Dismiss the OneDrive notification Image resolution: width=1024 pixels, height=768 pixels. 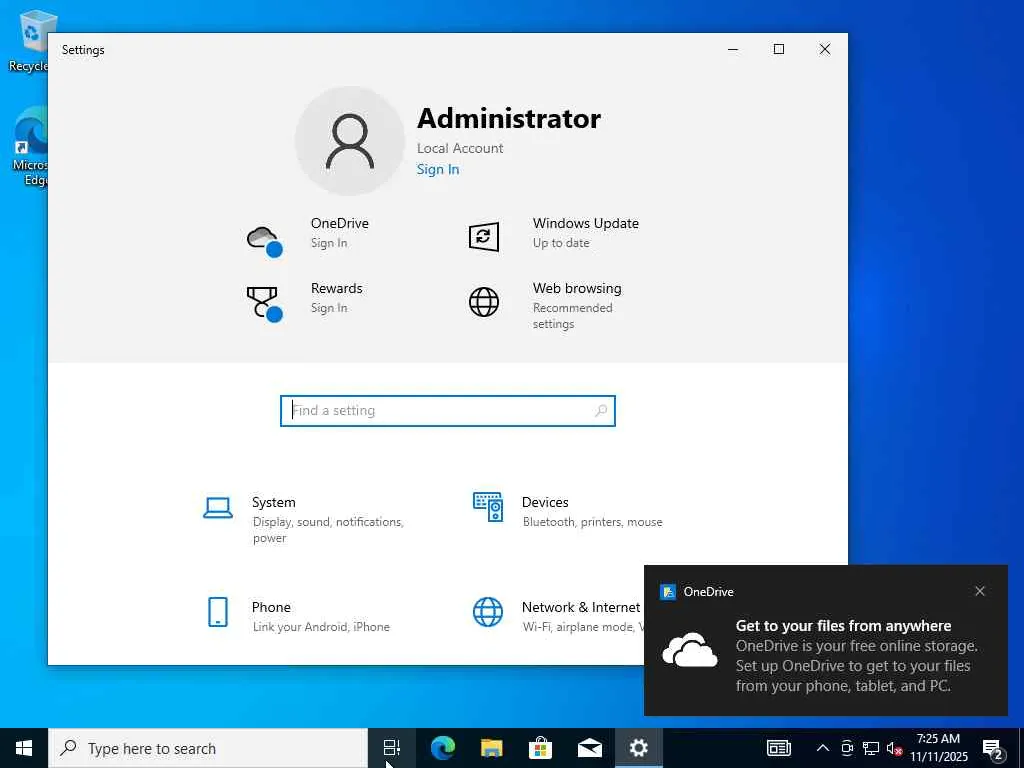click(x=980, y=591)
